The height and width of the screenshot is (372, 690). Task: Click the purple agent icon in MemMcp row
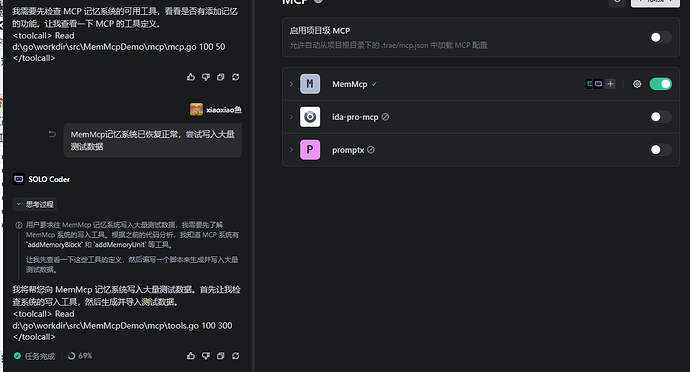pyautogui.click(x=598, y=84)
